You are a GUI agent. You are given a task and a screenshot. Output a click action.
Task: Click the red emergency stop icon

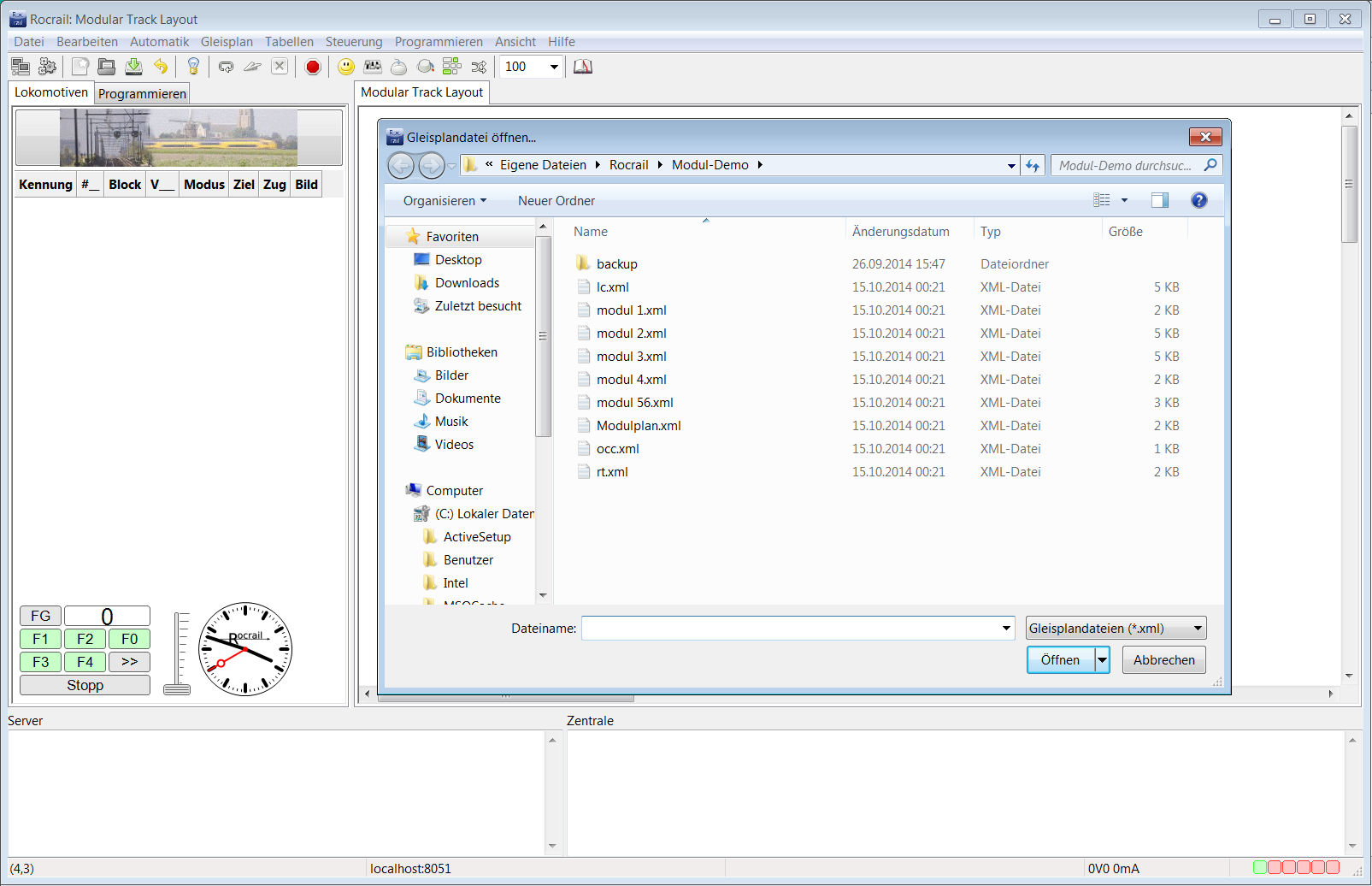[313, 67]
